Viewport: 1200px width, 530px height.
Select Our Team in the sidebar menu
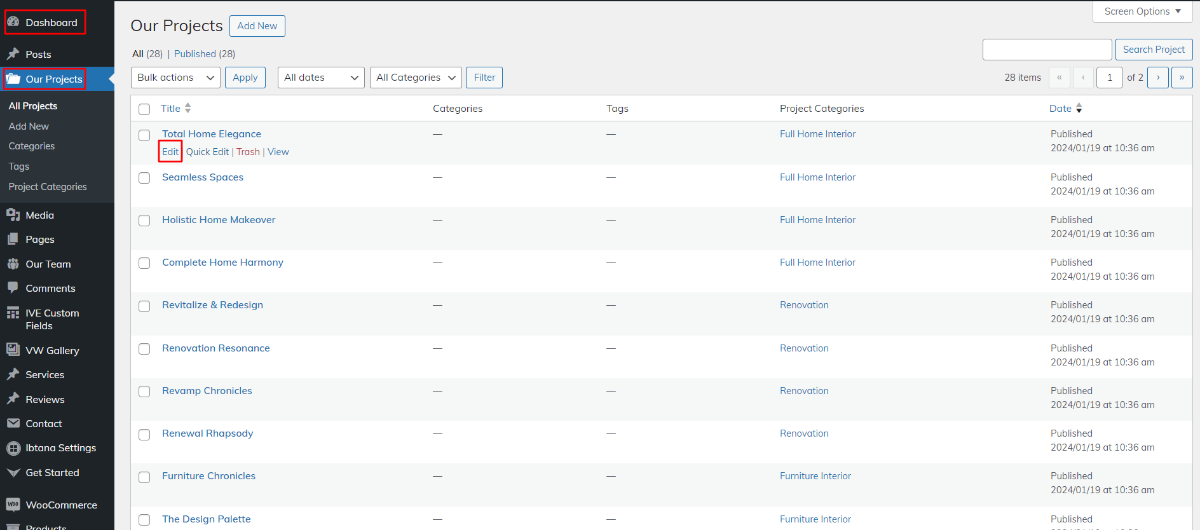click(x=48, y=265)
